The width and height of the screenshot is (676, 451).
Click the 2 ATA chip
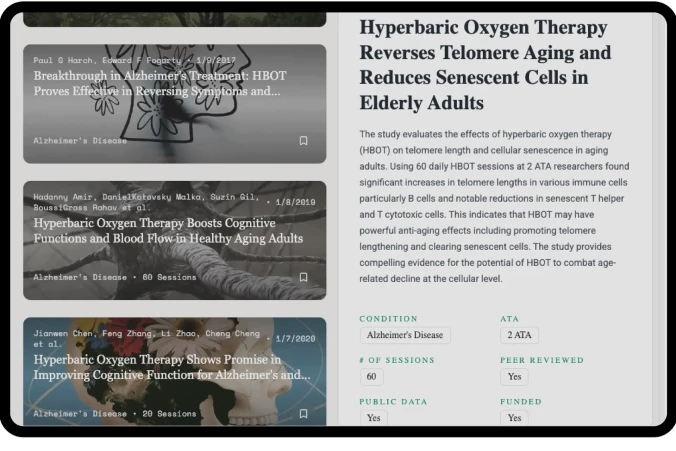(x=519, y=336)
